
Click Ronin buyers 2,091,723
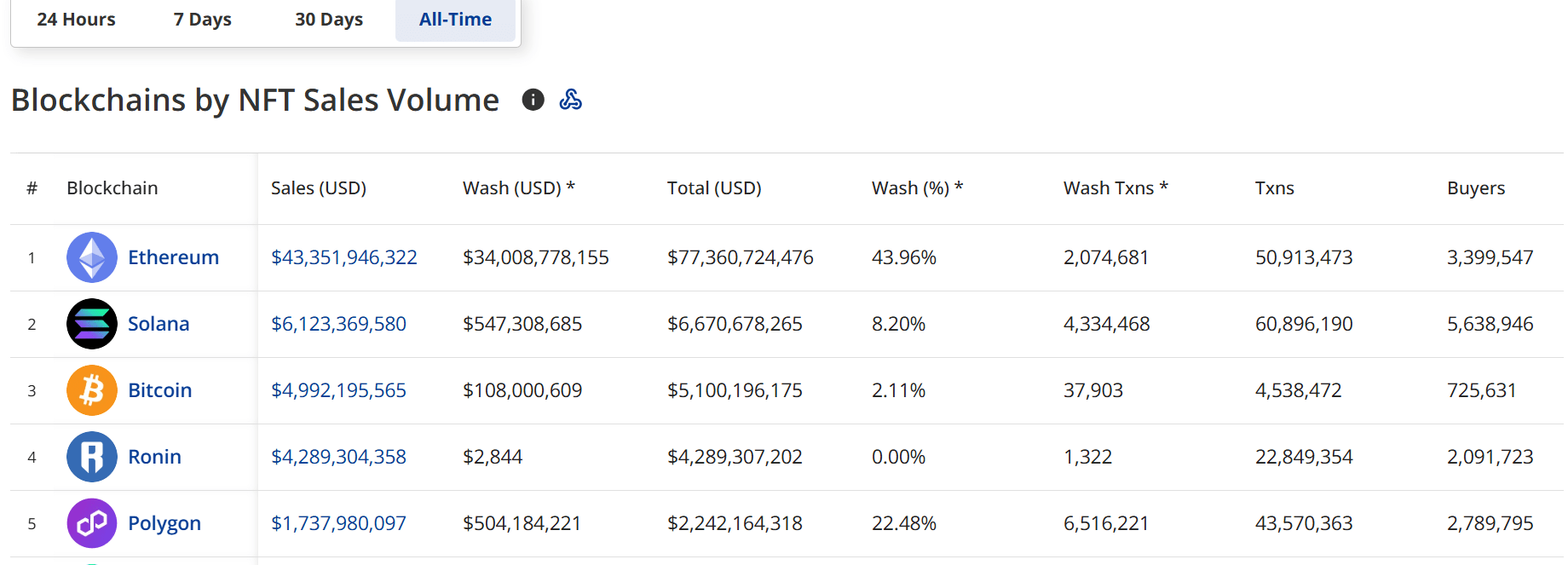pos(1490,457)
